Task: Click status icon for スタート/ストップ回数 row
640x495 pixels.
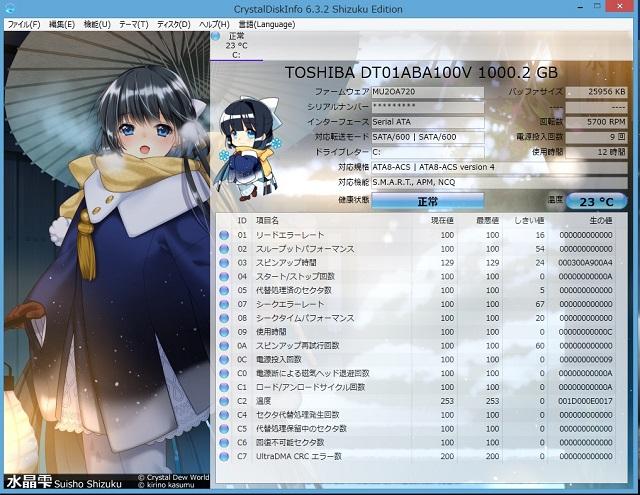Action: click(x=224, y=277)
